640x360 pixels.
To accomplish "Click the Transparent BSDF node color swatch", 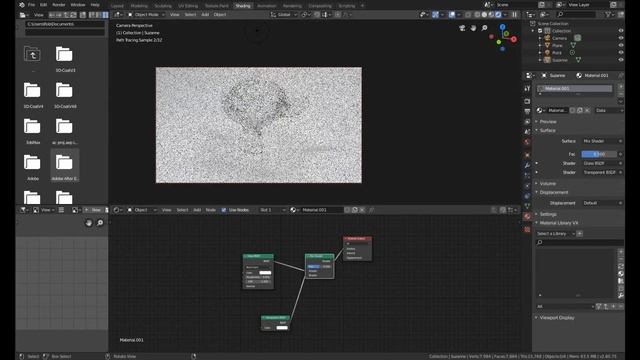I will tap(282, 327).
